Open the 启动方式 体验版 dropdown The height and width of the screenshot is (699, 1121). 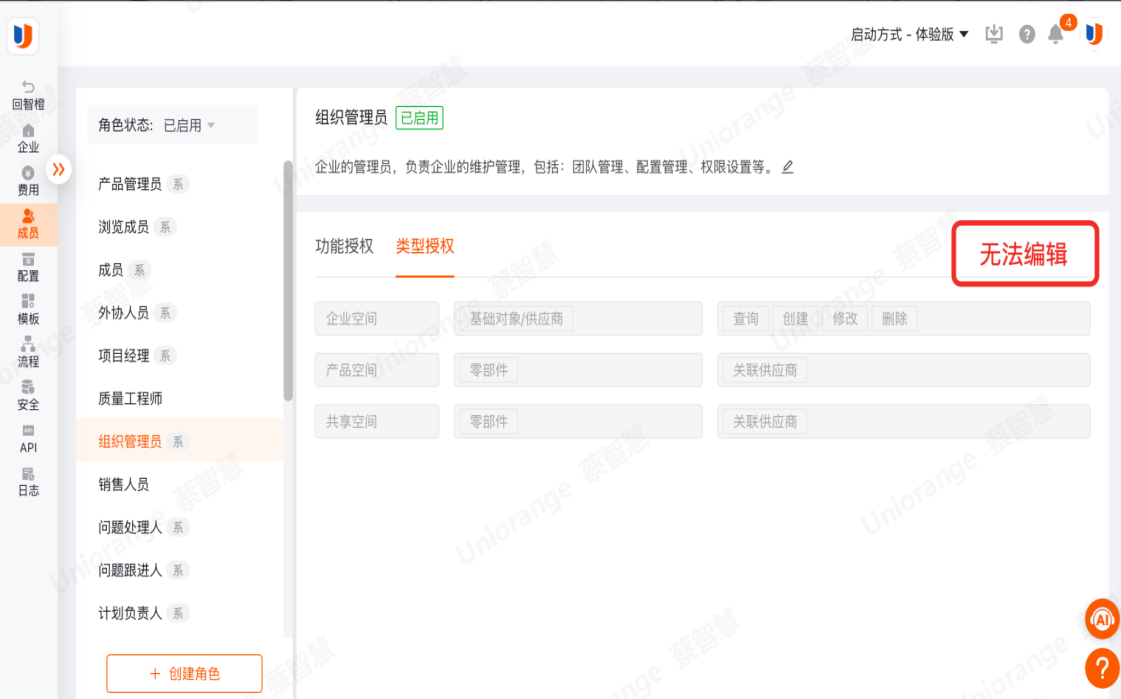pyautogui.click(x=909, y=34)
